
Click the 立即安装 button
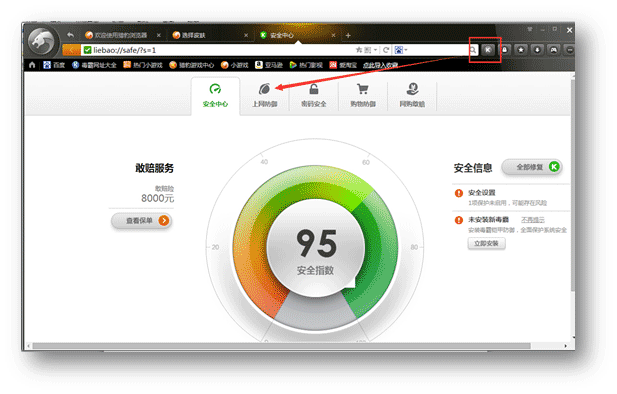486,244
